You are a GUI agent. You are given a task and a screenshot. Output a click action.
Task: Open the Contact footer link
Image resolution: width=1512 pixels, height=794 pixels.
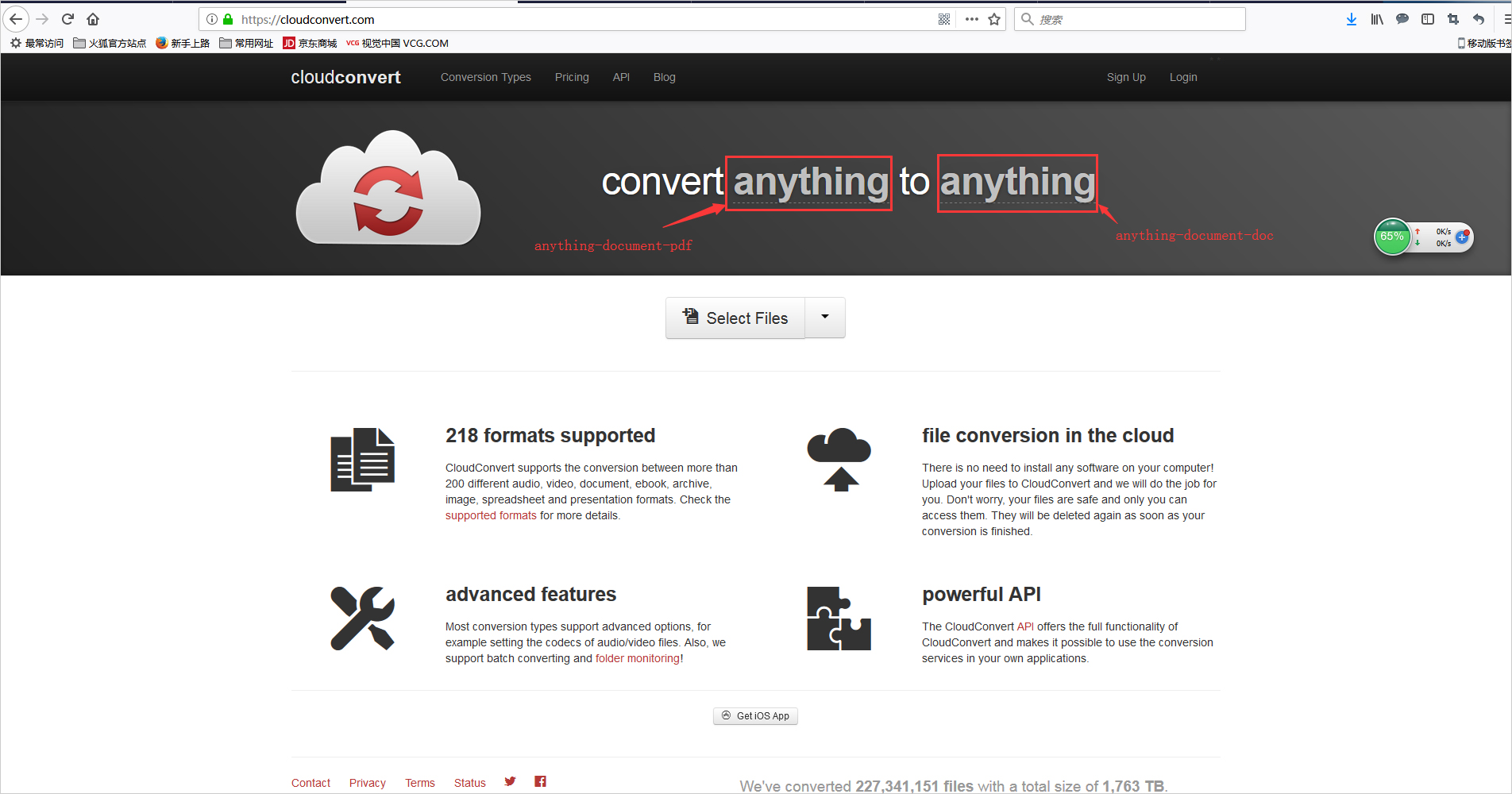click(310, 783)
